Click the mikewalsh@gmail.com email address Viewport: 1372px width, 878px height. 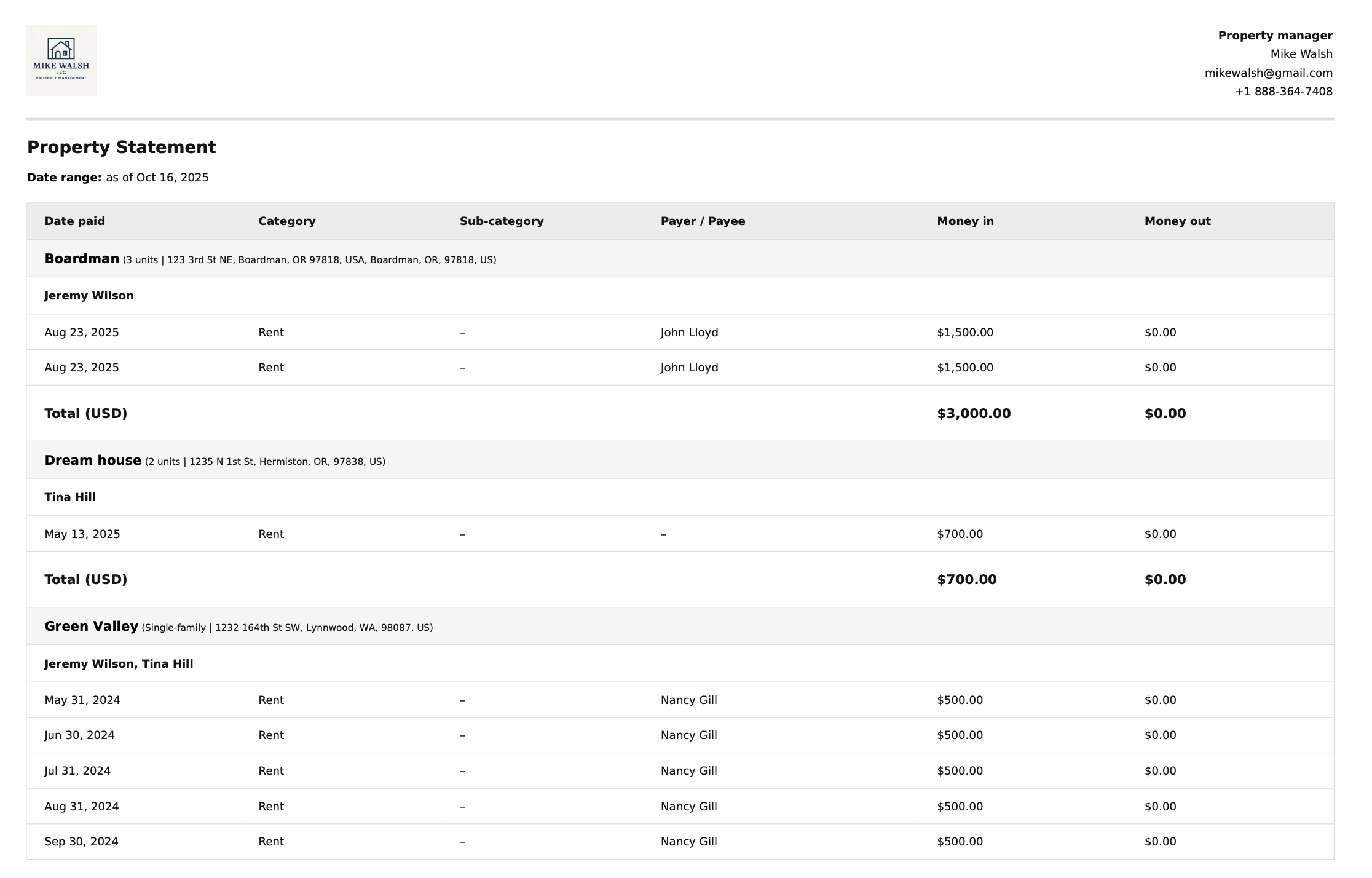click(x=1268, y=73)
